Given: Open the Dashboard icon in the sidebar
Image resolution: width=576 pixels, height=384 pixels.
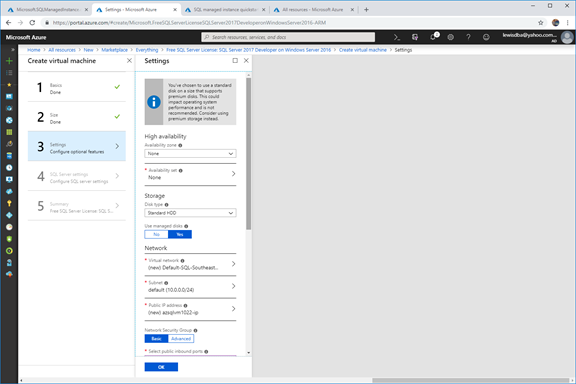Looking at the screenshot, I should [9, 97].
